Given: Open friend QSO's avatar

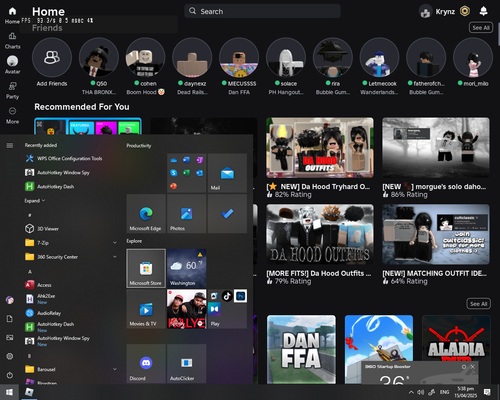Looking at the screenshot, I should pyautogui.click(x=99, y=57).
